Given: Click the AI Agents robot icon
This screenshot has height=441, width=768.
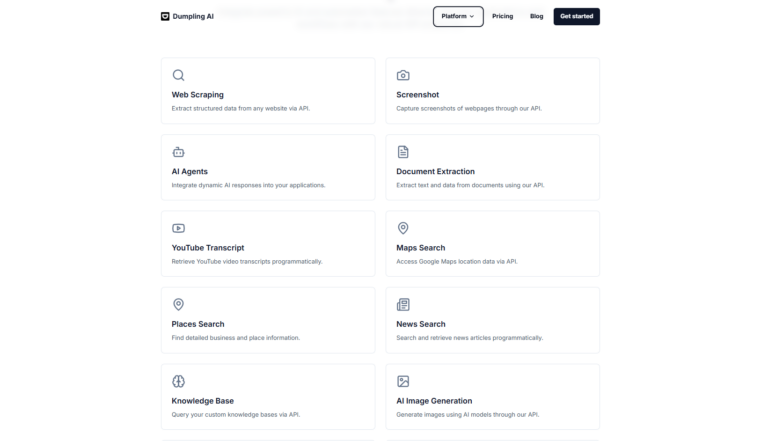Looking at the screenshot, I should coord(178,152).
